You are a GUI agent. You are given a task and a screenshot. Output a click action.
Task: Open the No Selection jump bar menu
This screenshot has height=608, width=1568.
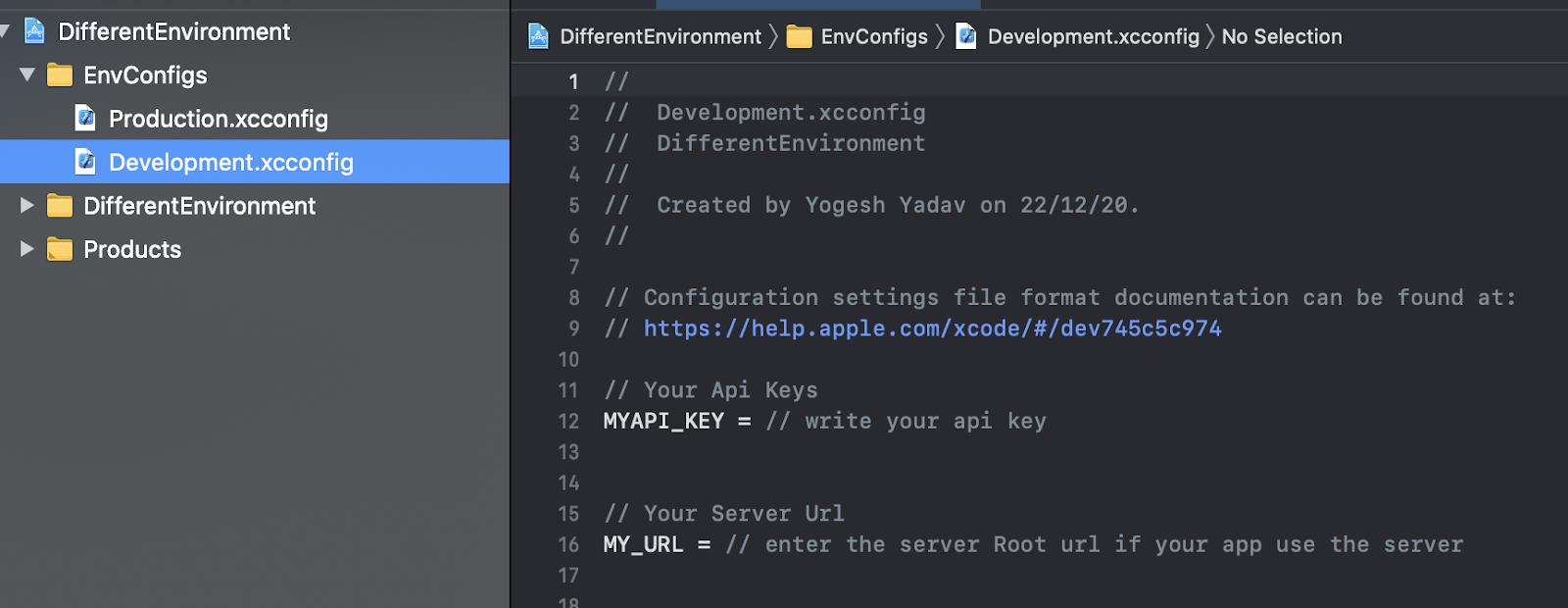click(1281, 37)
